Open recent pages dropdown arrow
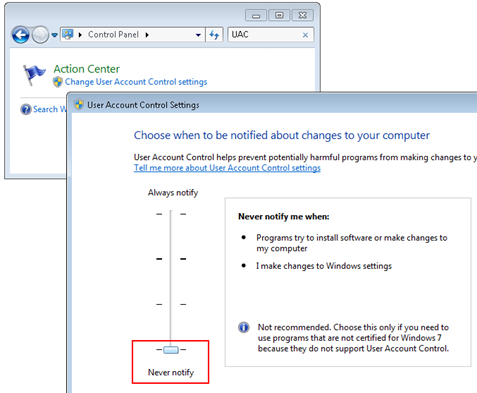Image resolution: width=477 pixels, height=393 pixels. click(54, 35)
